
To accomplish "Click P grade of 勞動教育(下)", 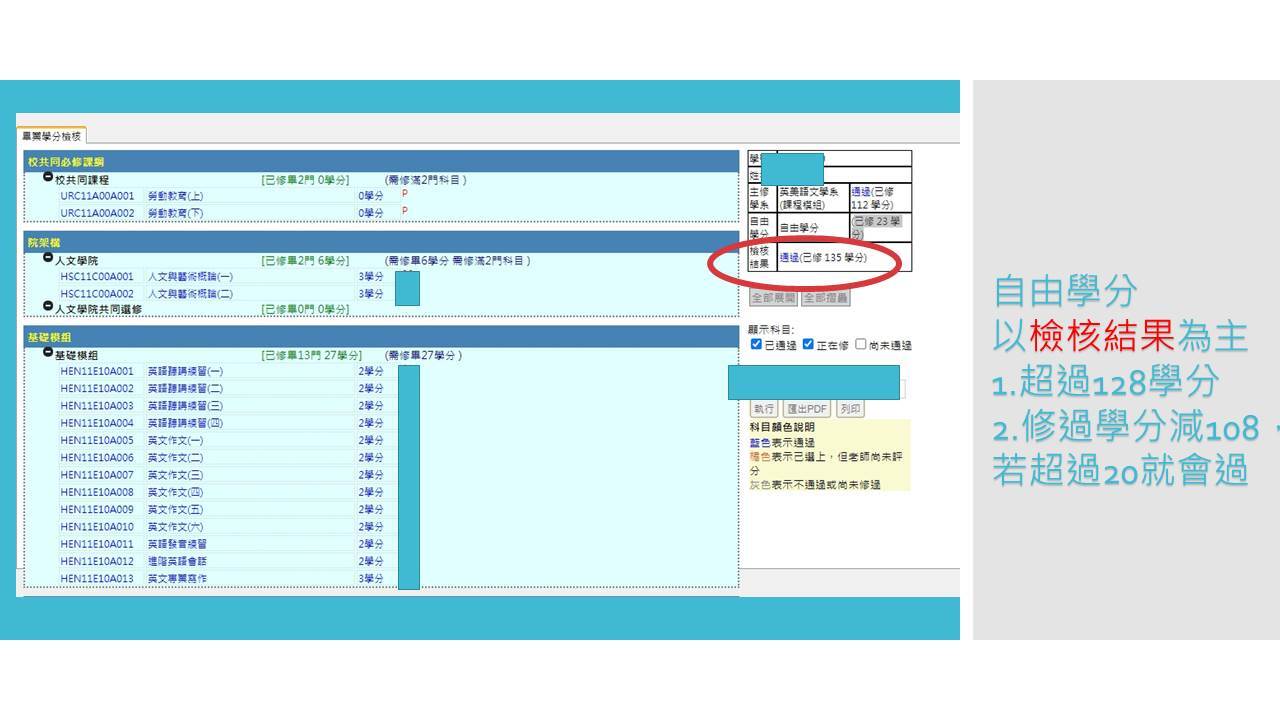I will [405, 211].
